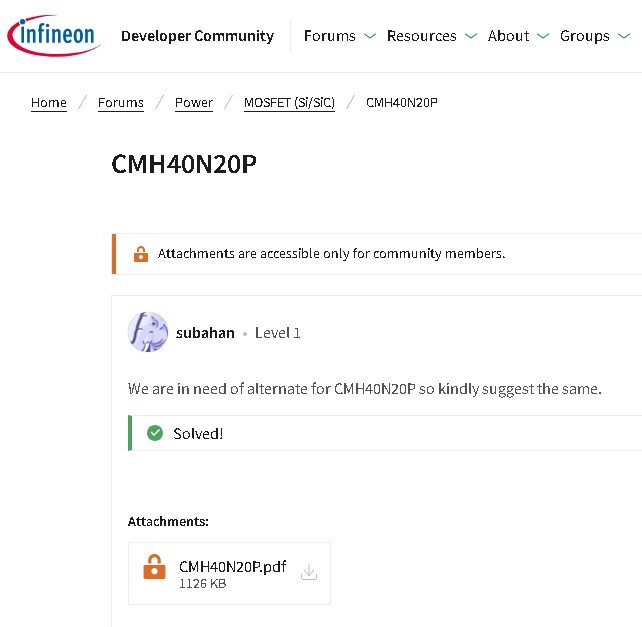Open subahan's profile avatar
Screen dimensions: 642x627
click(148, 332)
